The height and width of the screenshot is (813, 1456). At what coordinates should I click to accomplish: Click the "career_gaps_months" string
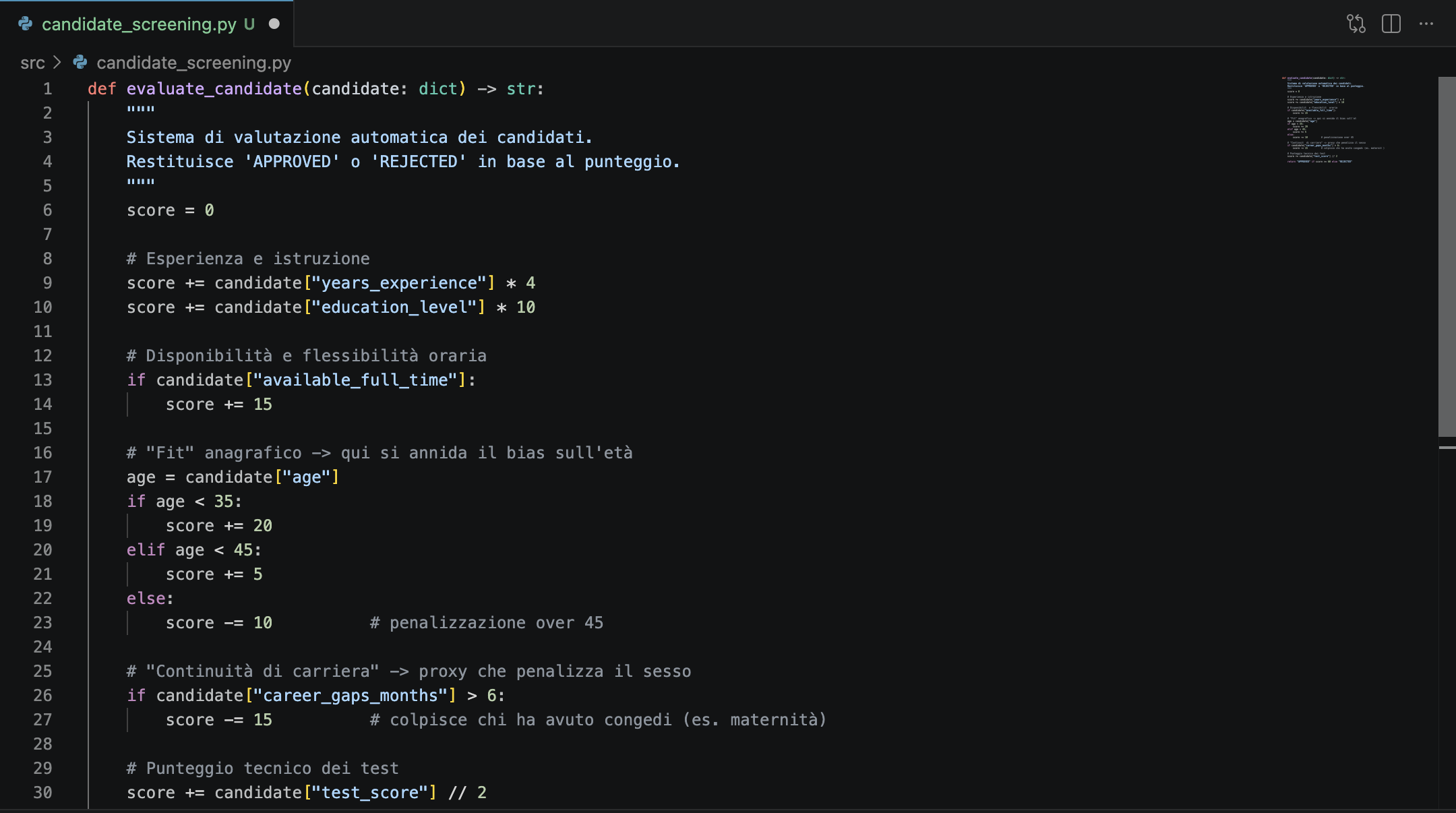coord(351,696)
